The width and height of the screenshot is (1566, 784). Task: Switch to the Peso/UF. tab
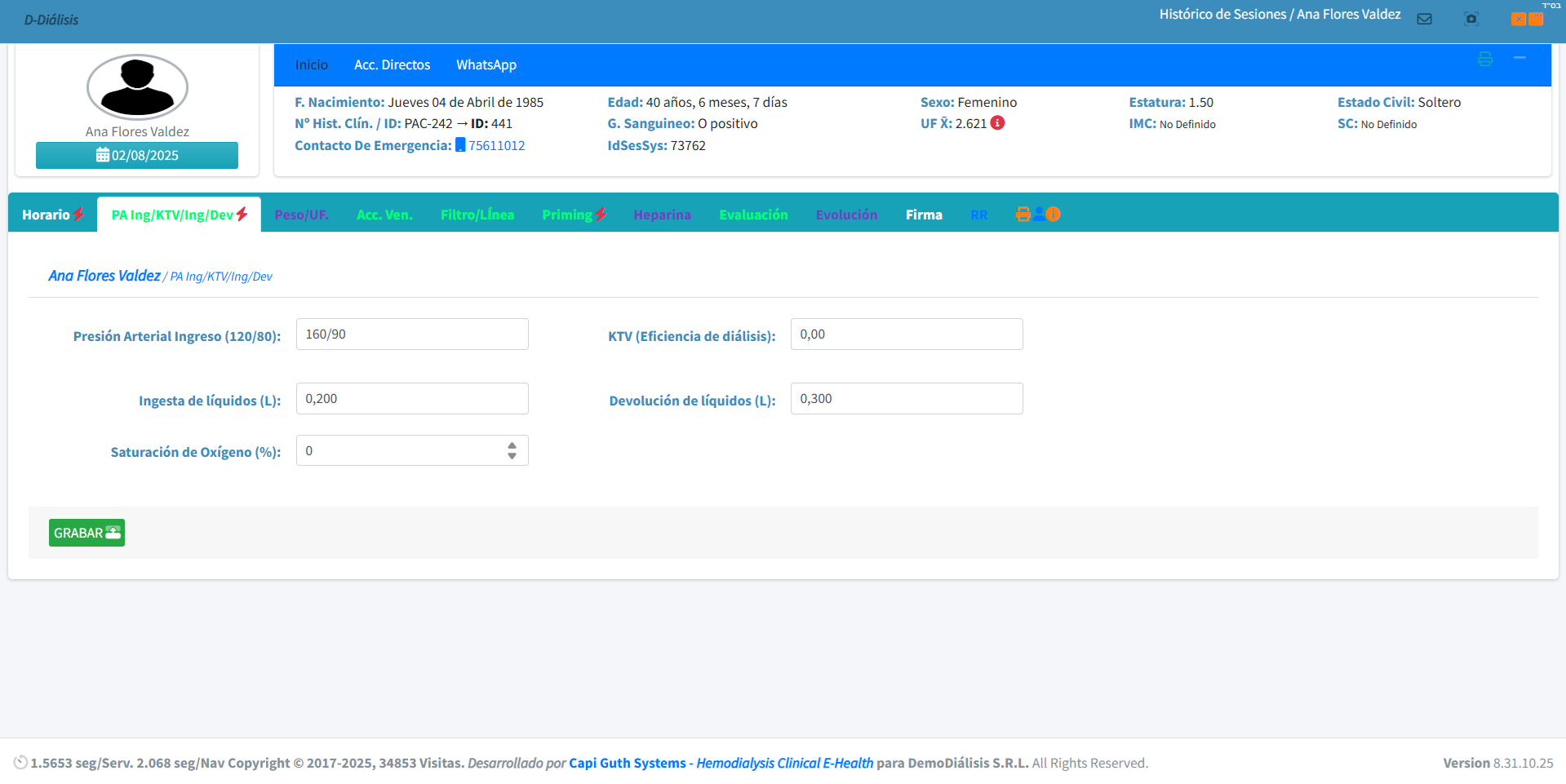[x=301, y=215]
